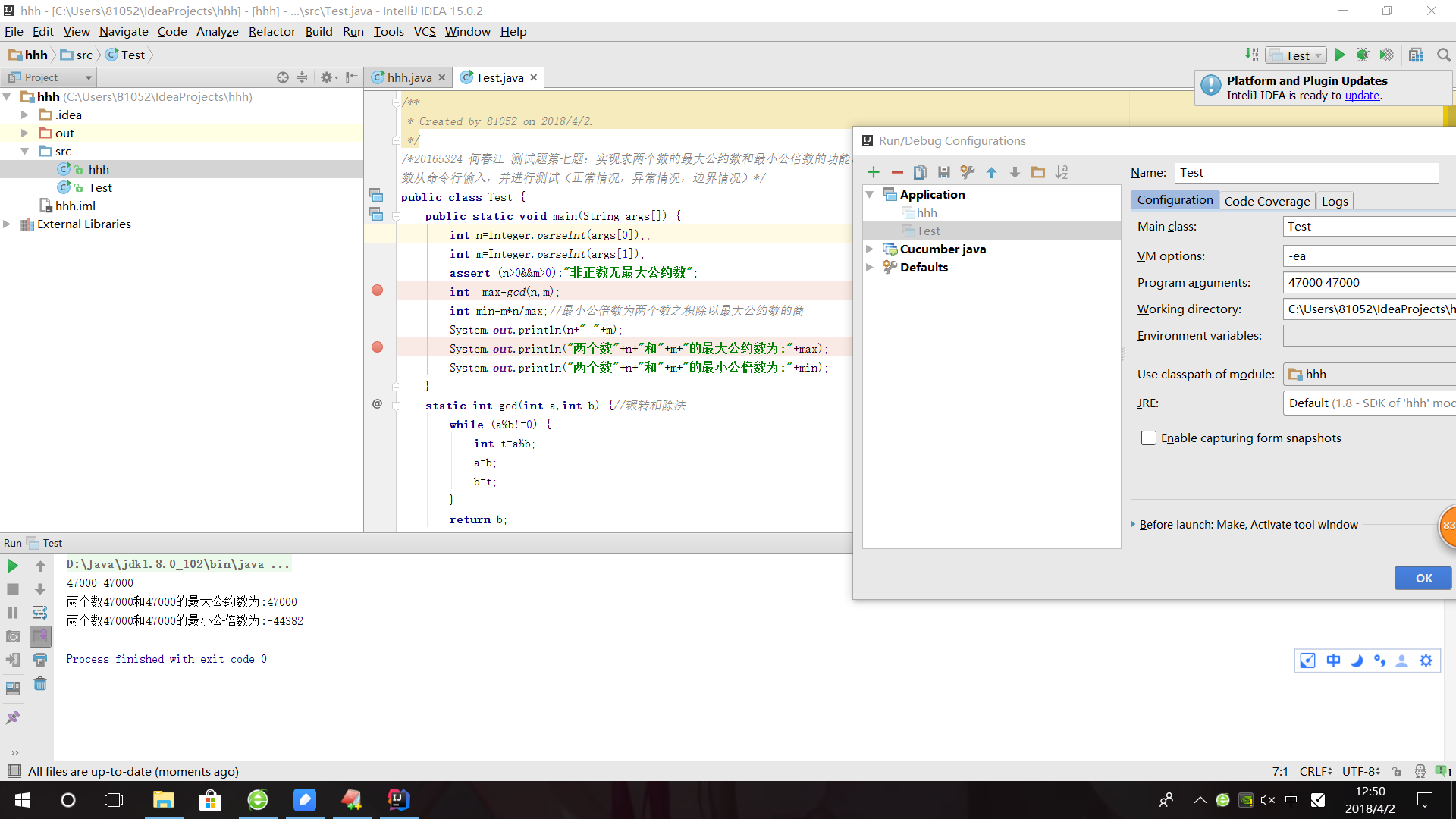Viewport: 1456px width, 819px height.
Task: Clear console output with trash icon
Action: (x=40, y=684)
